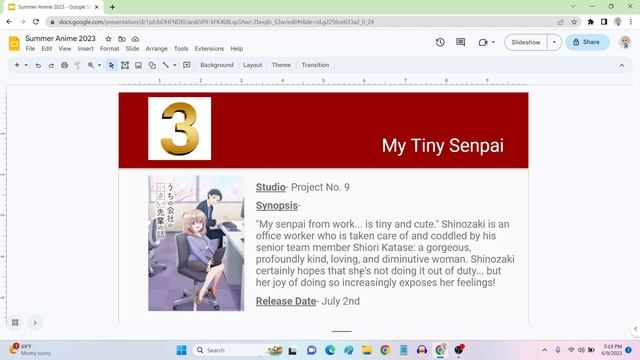The height and width of the screenshot is (360, 640).
Task: Open a new browser tab
Action: click(112, 7)
